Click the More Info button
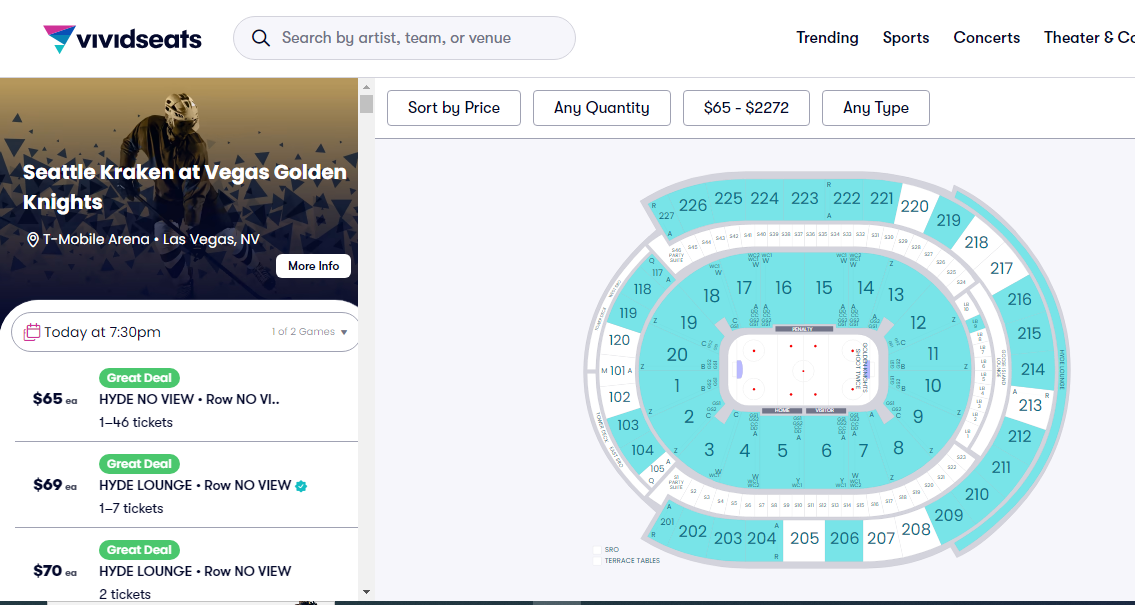The image size is (1135, 605). [x=313, y=266]
